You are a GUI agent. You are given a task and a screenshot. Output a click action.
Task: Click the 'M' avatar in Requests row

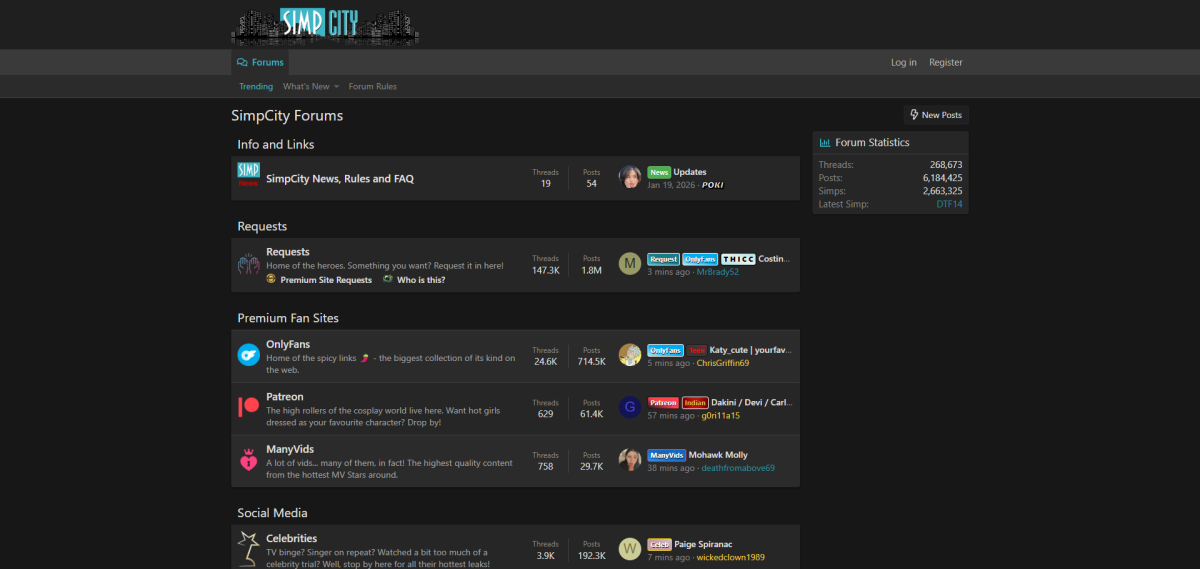pos(630,265)
